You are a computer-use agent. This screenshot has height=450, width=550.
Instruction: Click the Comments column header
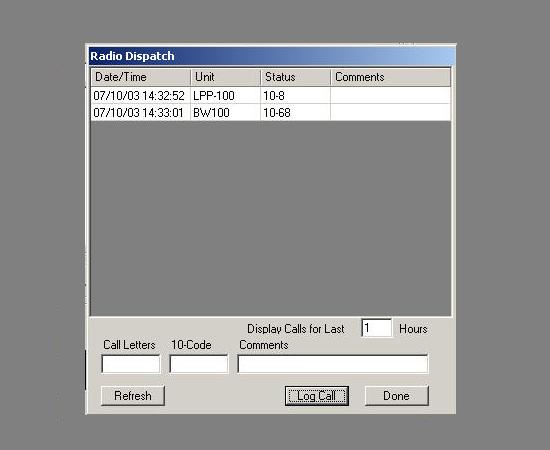tap(391, 77)
